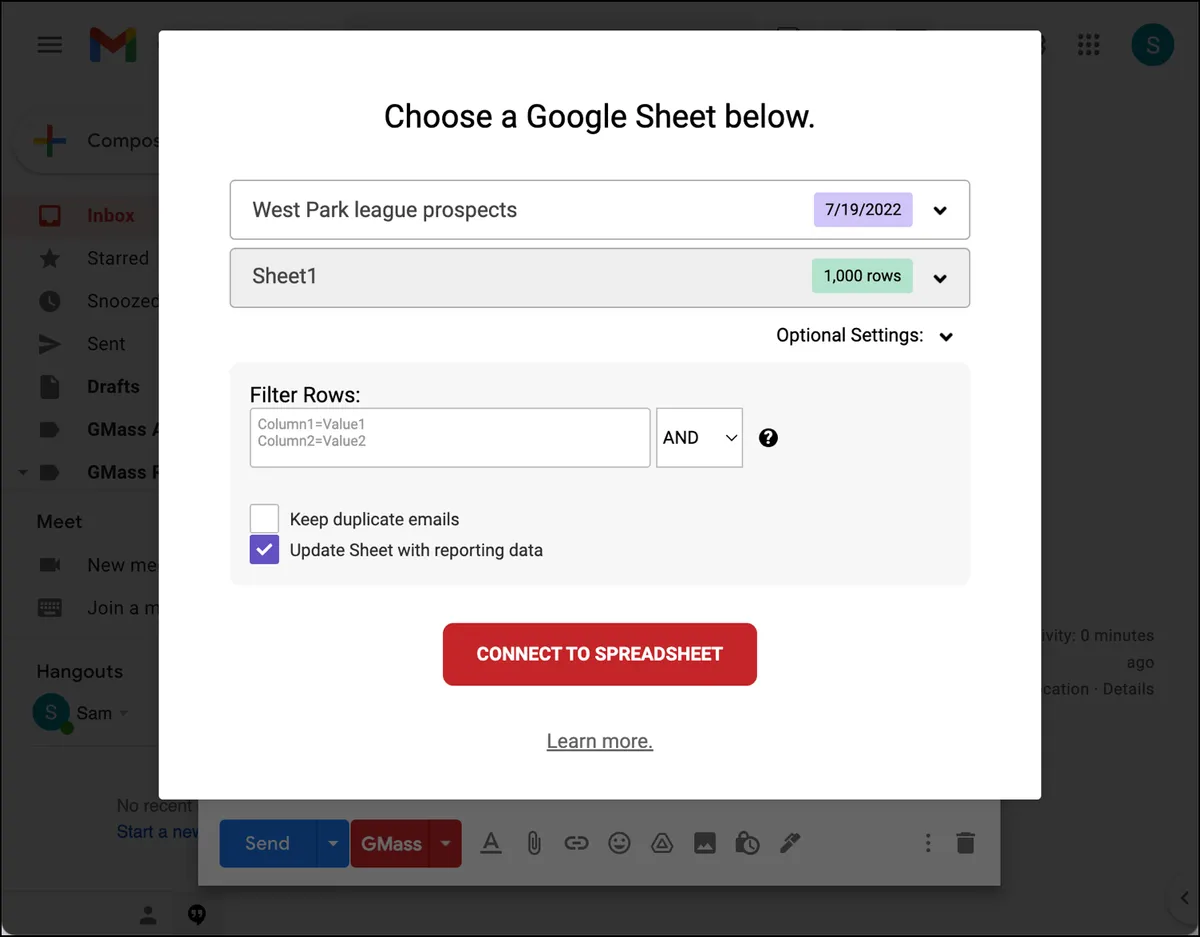Click the red GMass button
This screenshot has height=937, width=1200.
[x=391, y=844]
